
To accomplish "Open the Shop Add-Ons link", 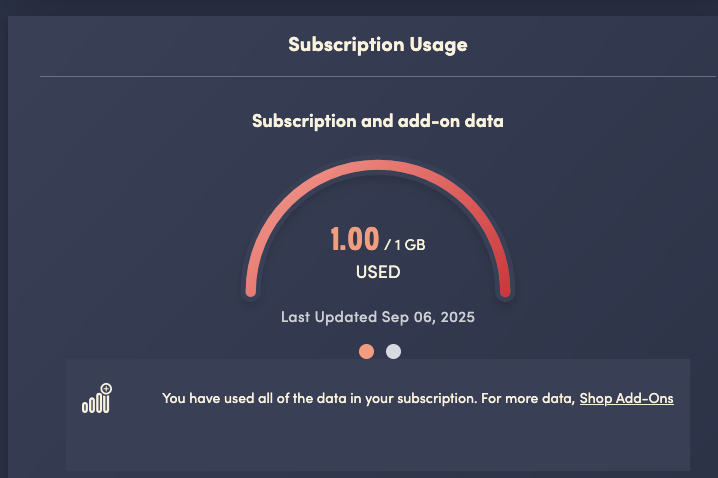I will 626,398.
